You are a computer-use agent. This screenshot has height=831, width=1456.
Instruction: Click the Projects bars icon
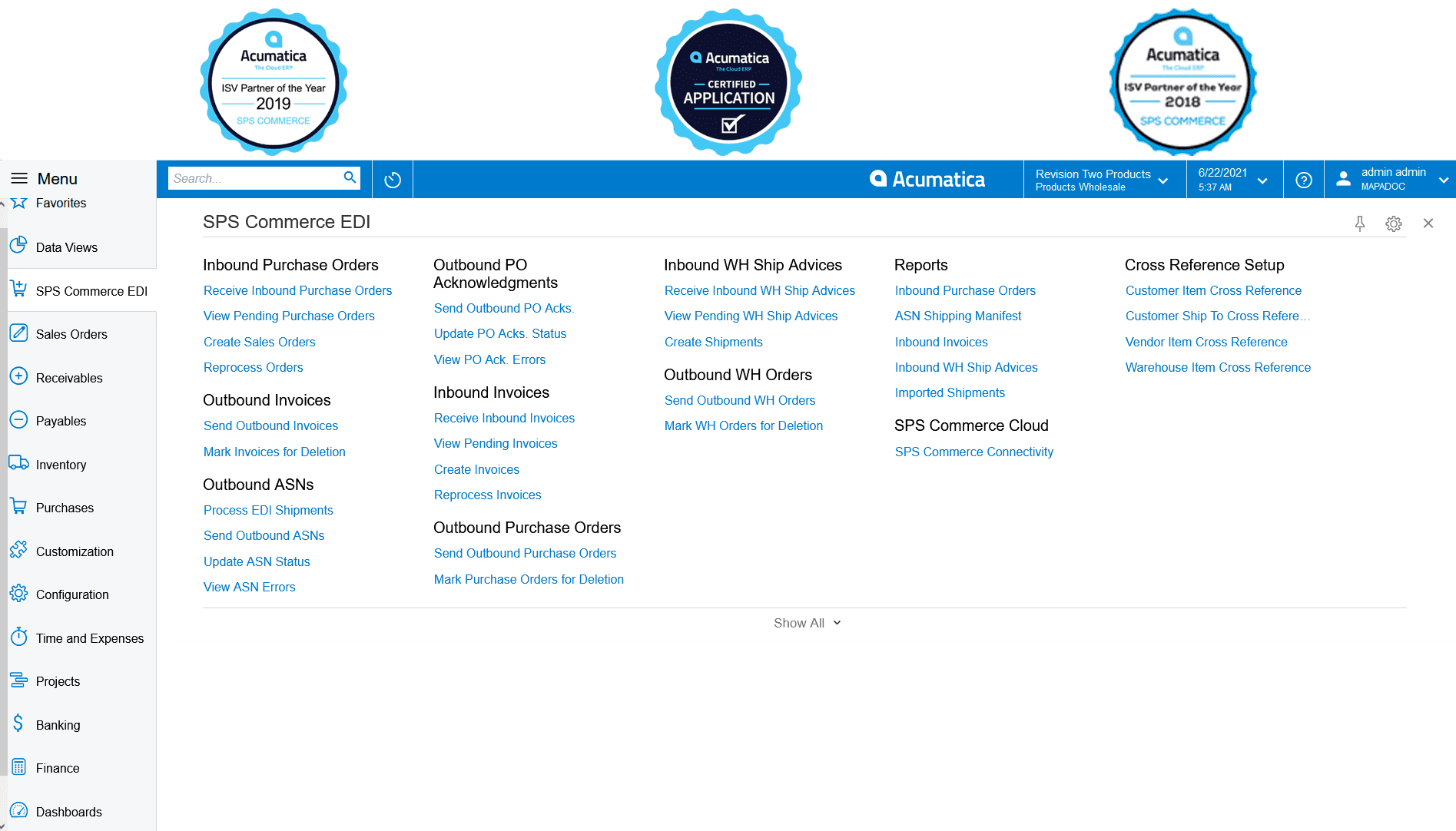(19, 680)
